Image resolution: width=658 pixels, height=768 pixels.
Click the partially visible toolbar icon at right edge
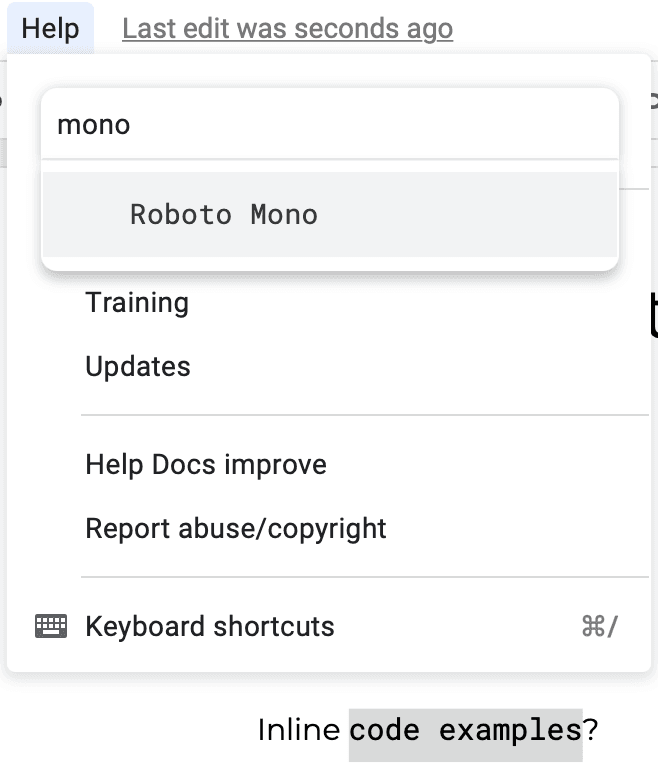[654, 100]
